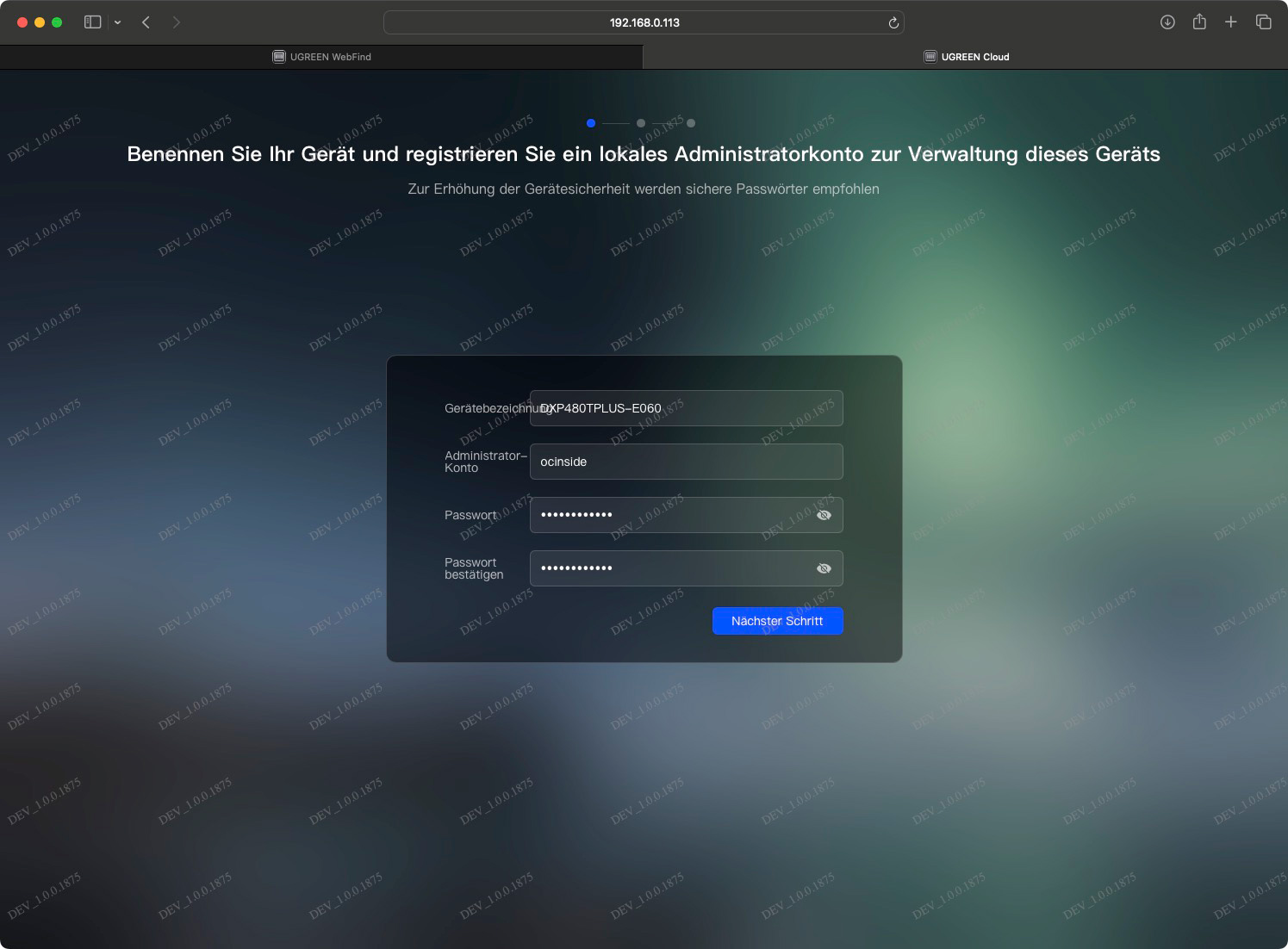This screenshot has width=1288, height=949.
Task: Focus the Passwort bestätigen input field
Action: 686,568
